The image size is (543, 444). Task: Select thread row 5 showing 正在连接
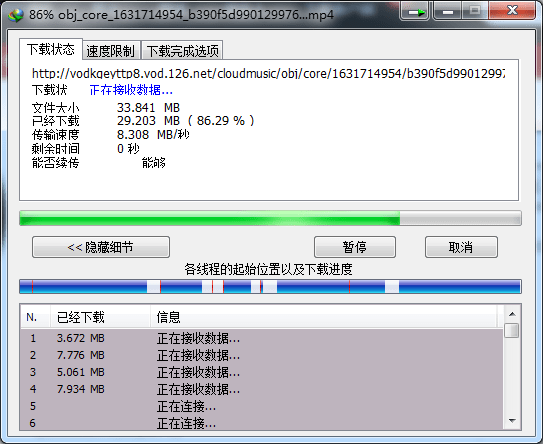(x=261, y=406)
